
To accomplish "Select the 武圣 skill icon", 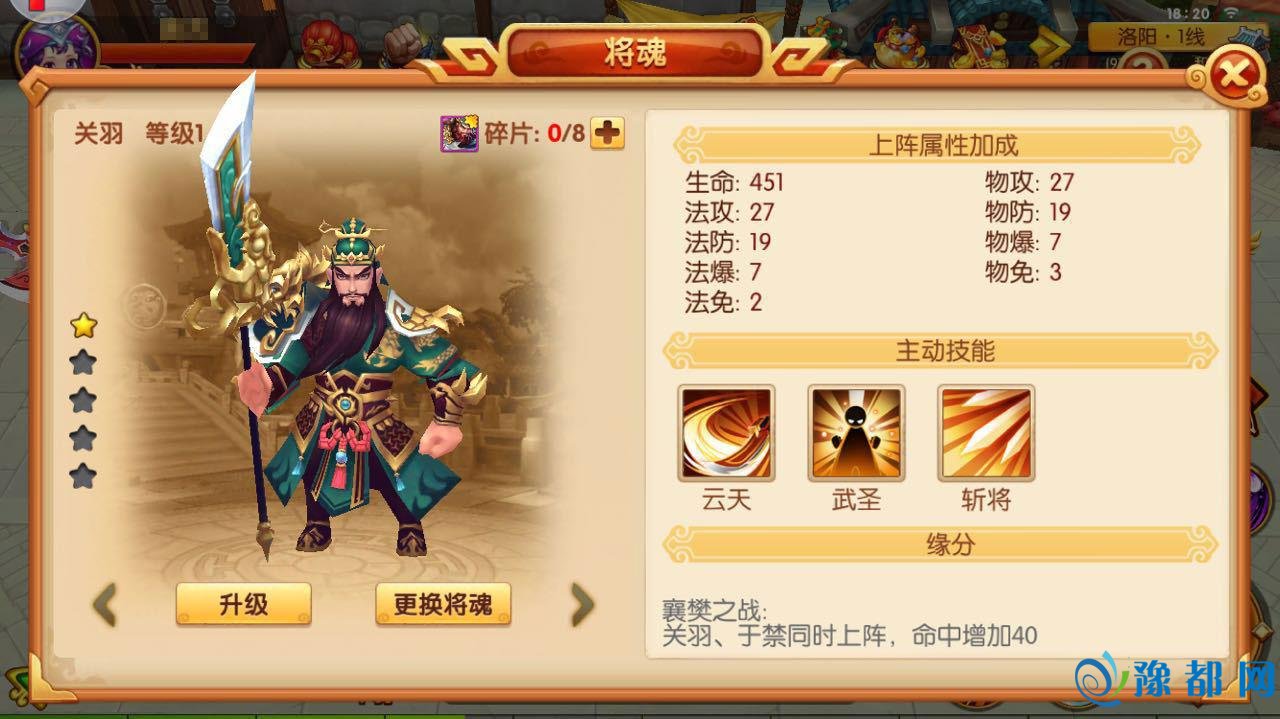I will [856, 433].
